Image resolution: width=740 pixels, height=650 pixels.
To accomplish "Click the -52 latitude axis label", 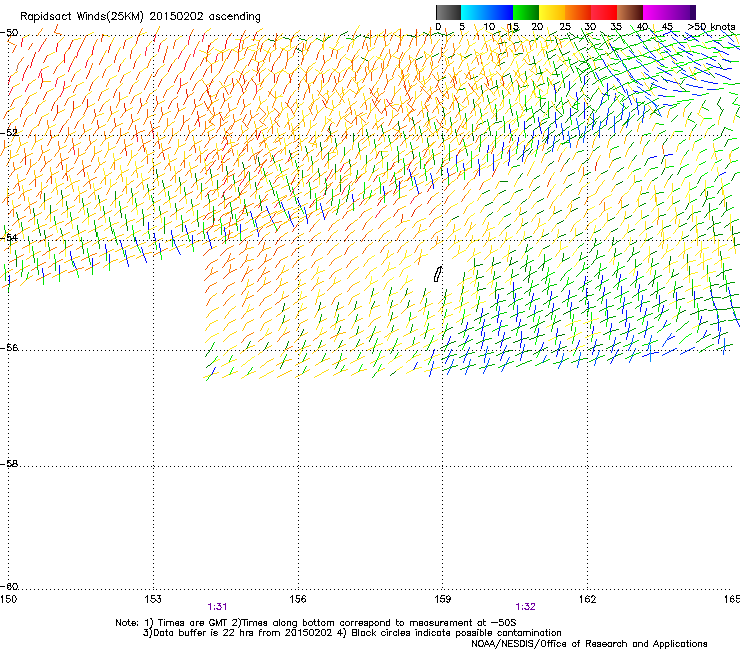I will [9, 133].
